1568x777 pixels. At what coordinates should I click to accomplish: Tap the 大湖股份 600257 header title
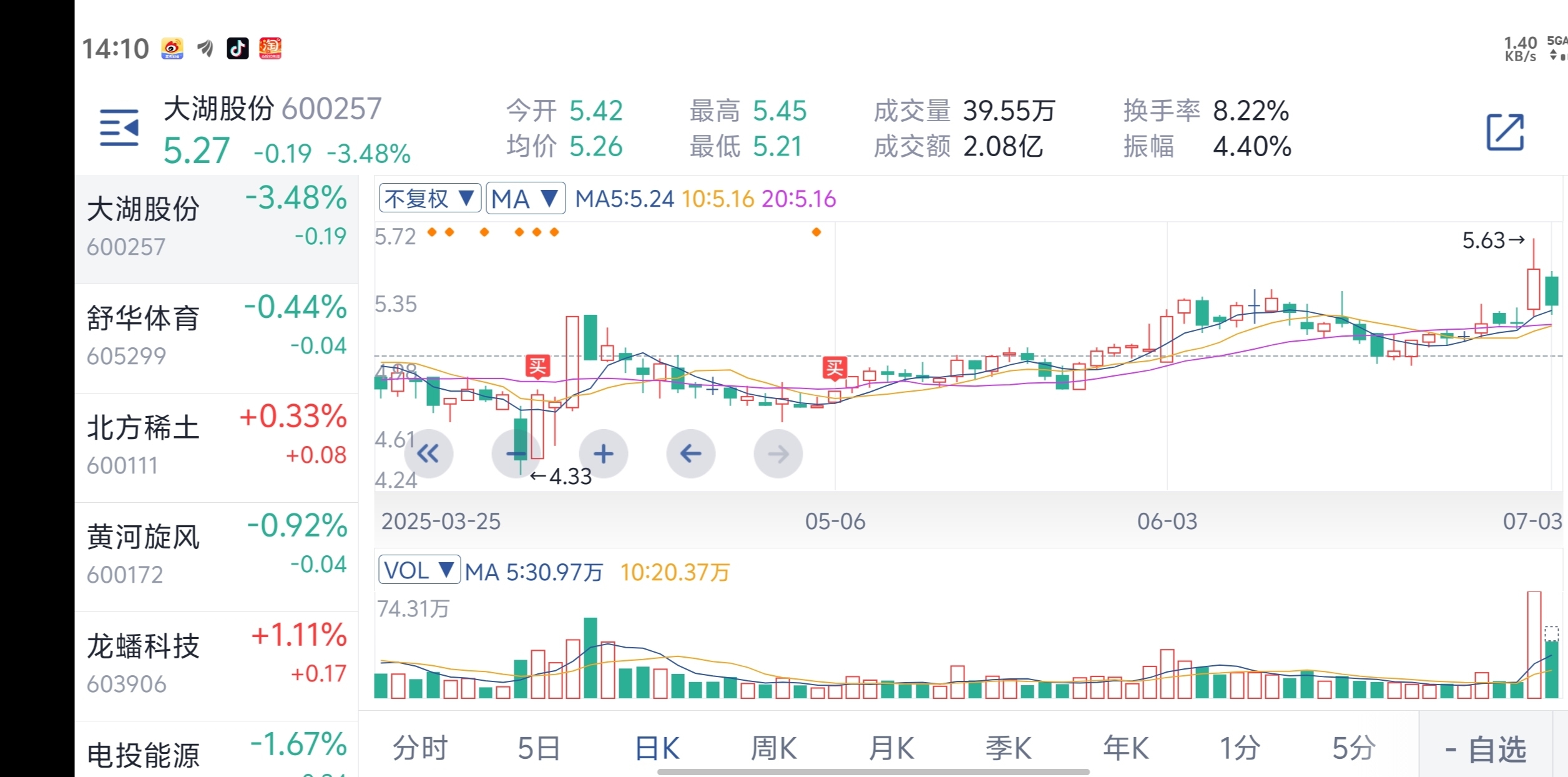(272, 109)
